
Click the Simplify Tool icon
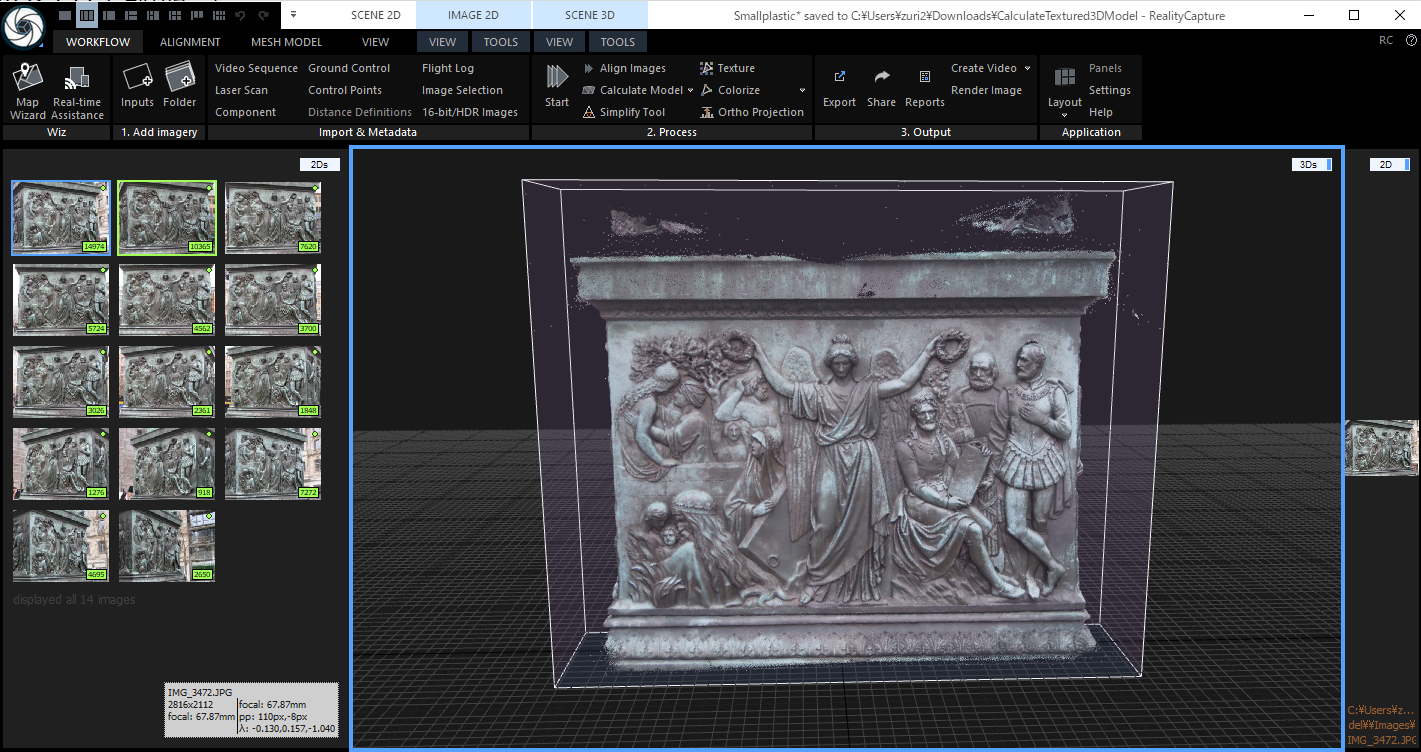(x=629, y=111)
